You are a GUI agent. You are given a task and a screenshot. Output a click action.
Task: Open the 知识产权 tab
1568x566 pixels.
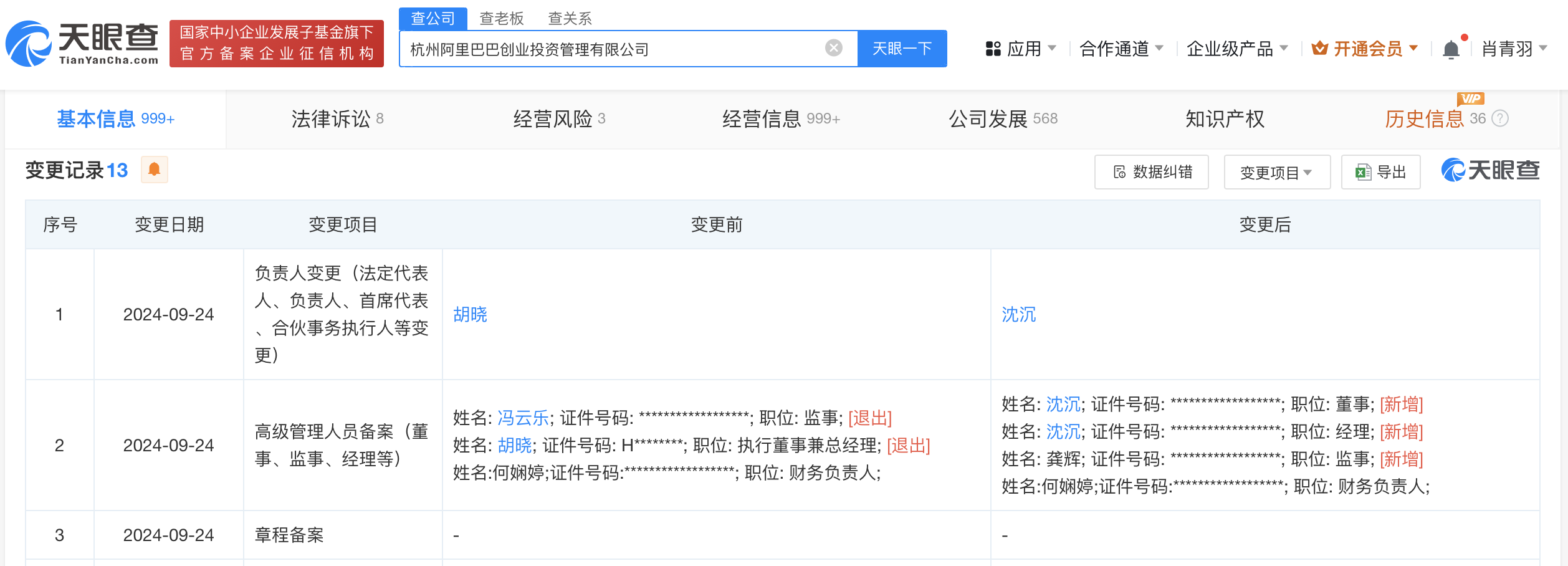click(1225, 118)
